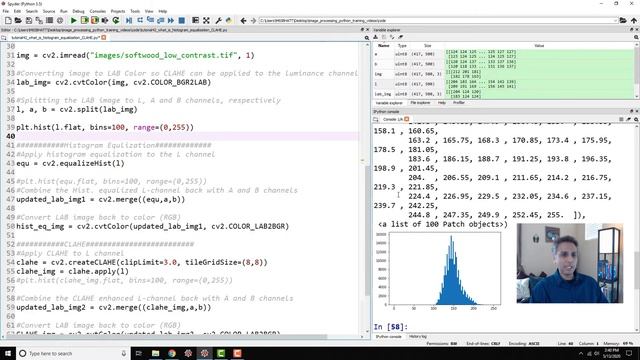
Task: Run current cell icon
Action: (84, 20)
